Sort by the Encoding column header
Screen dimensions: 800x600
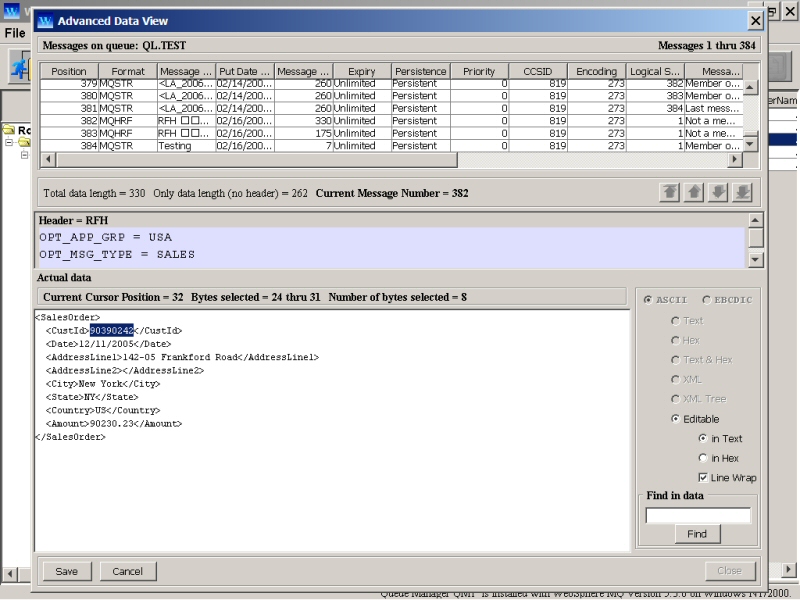tap(596, 71)
